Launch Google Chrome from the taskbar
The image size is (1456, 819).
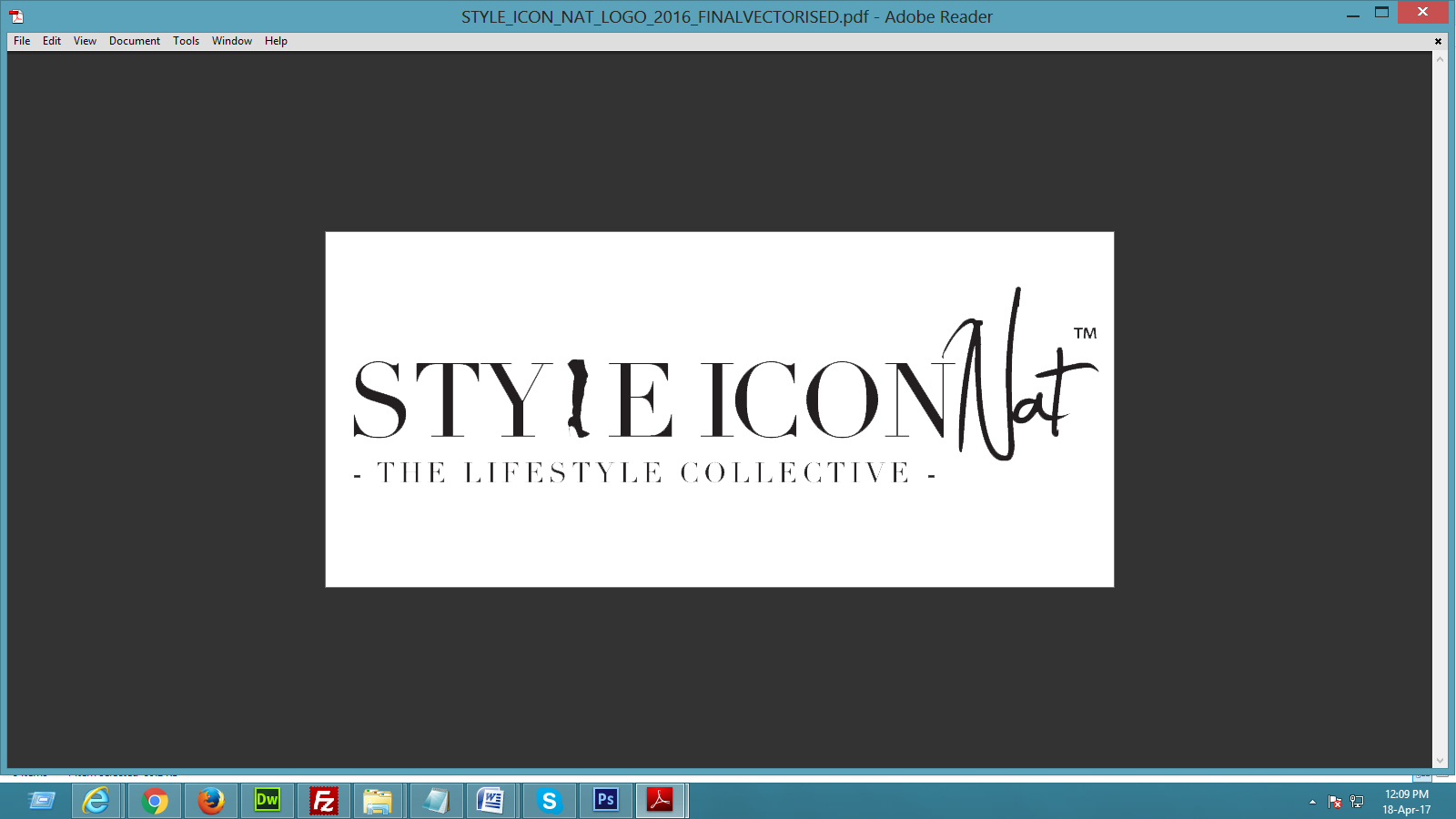point(155,801)
